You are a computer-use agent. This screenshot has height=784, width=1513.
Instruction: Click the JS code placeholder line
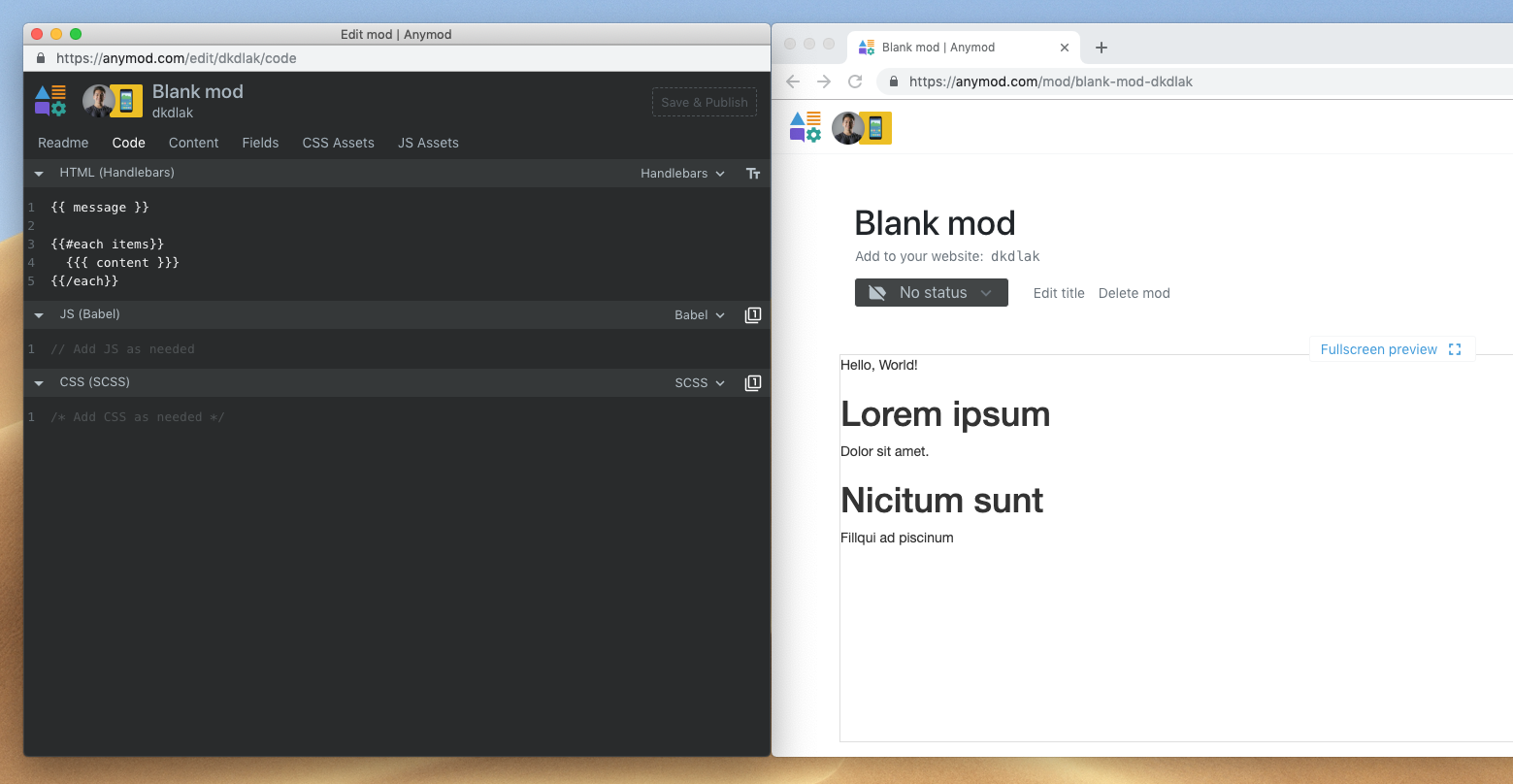point(122,349)
